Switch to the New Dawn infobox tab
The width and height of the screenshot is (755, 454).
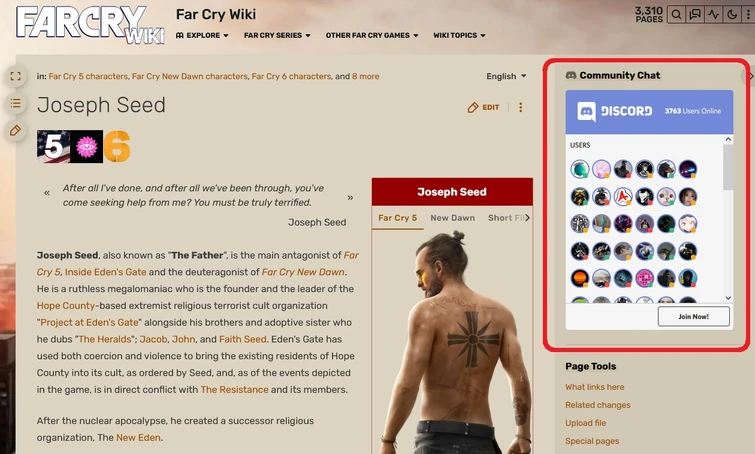coord(453,218)
